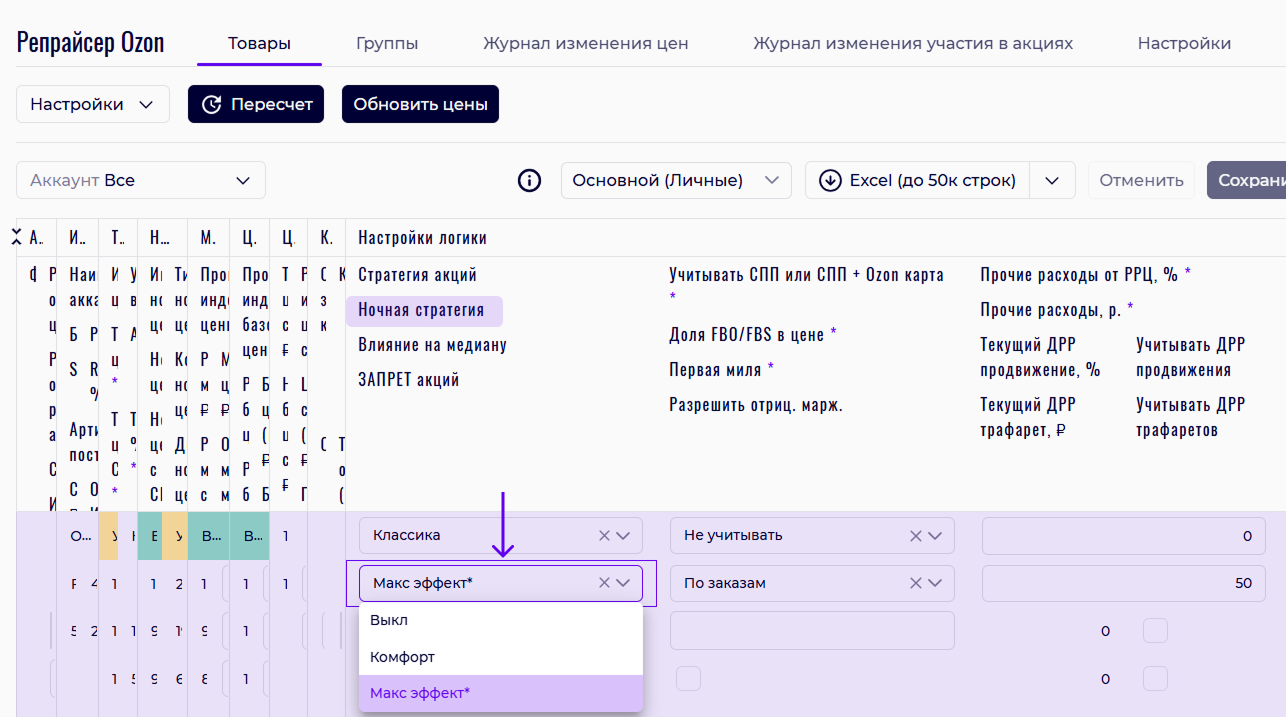
Task: Clear the По заказам selection with X
Action: 915,583
